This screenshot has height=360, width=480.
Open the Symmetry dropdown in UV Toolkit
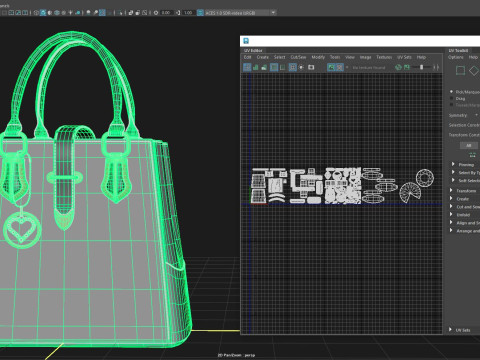click(x=476, y=115)
